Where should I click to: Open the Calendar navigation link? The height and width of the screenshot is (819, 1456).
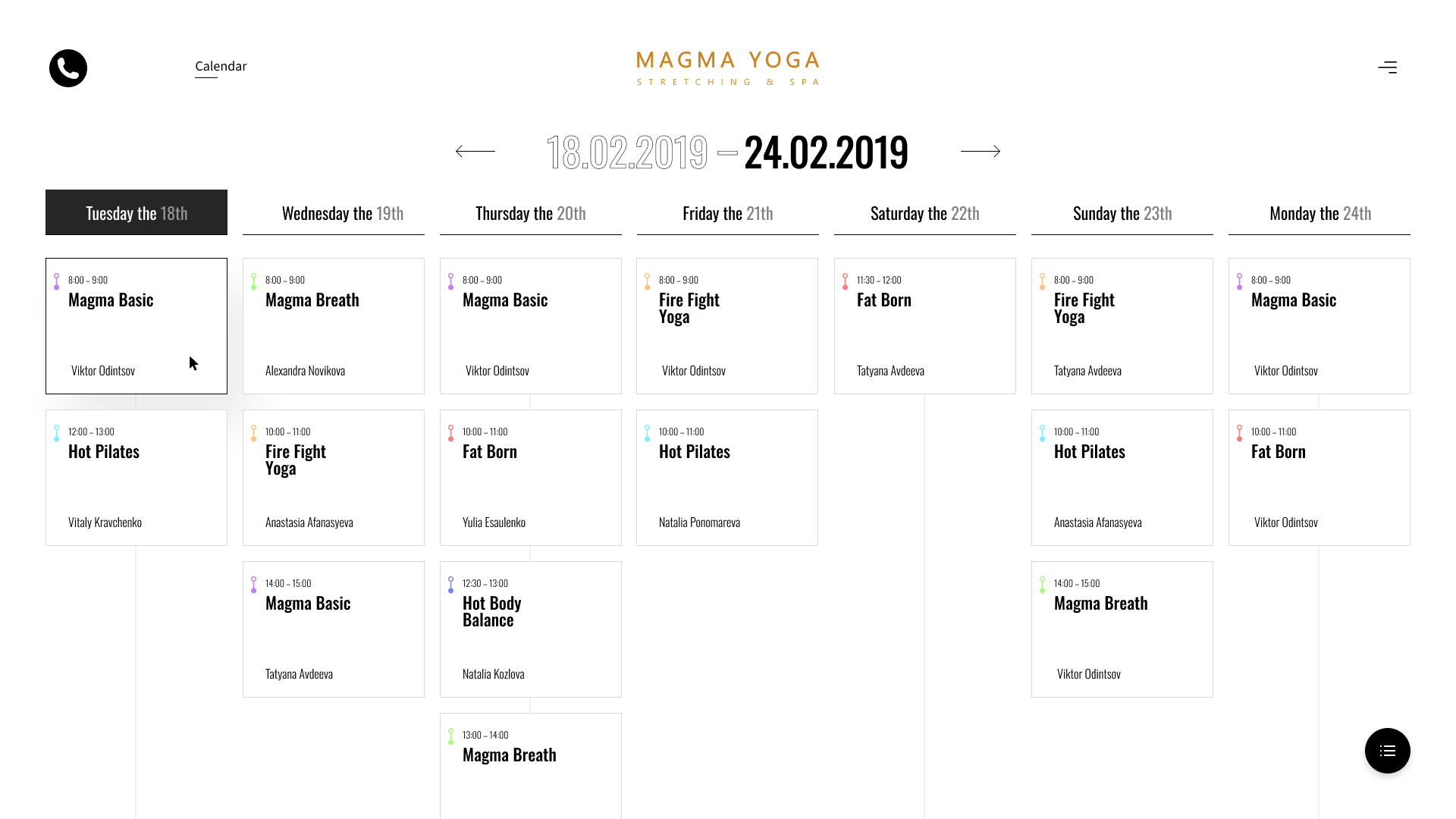click(x=221, y=67)
